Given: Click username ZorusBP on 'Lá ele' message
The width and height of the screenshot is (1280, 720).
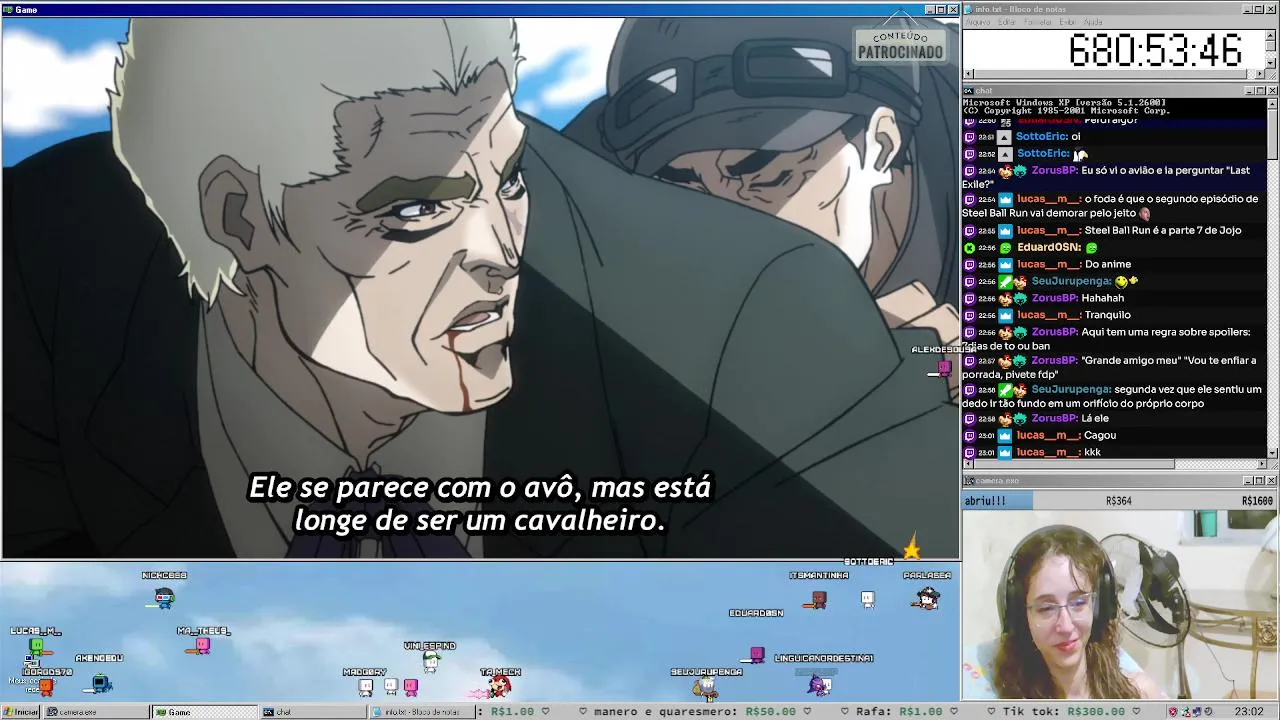Looking at the screenshot, I should 1054,418.
